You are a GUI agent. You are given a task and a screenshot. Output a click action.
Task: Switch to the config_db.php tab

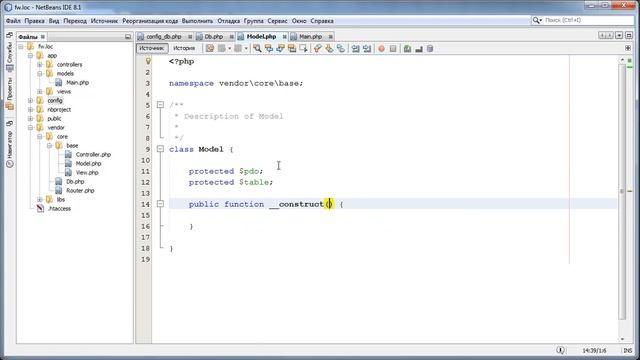coord(164,37)
